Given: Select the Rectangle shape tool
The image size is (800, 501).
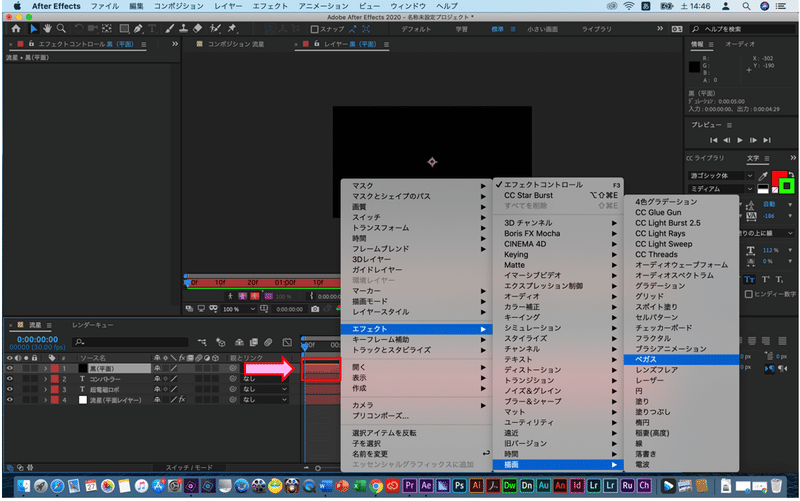Looking at the screenshot, I should click(x=124, y=29).
